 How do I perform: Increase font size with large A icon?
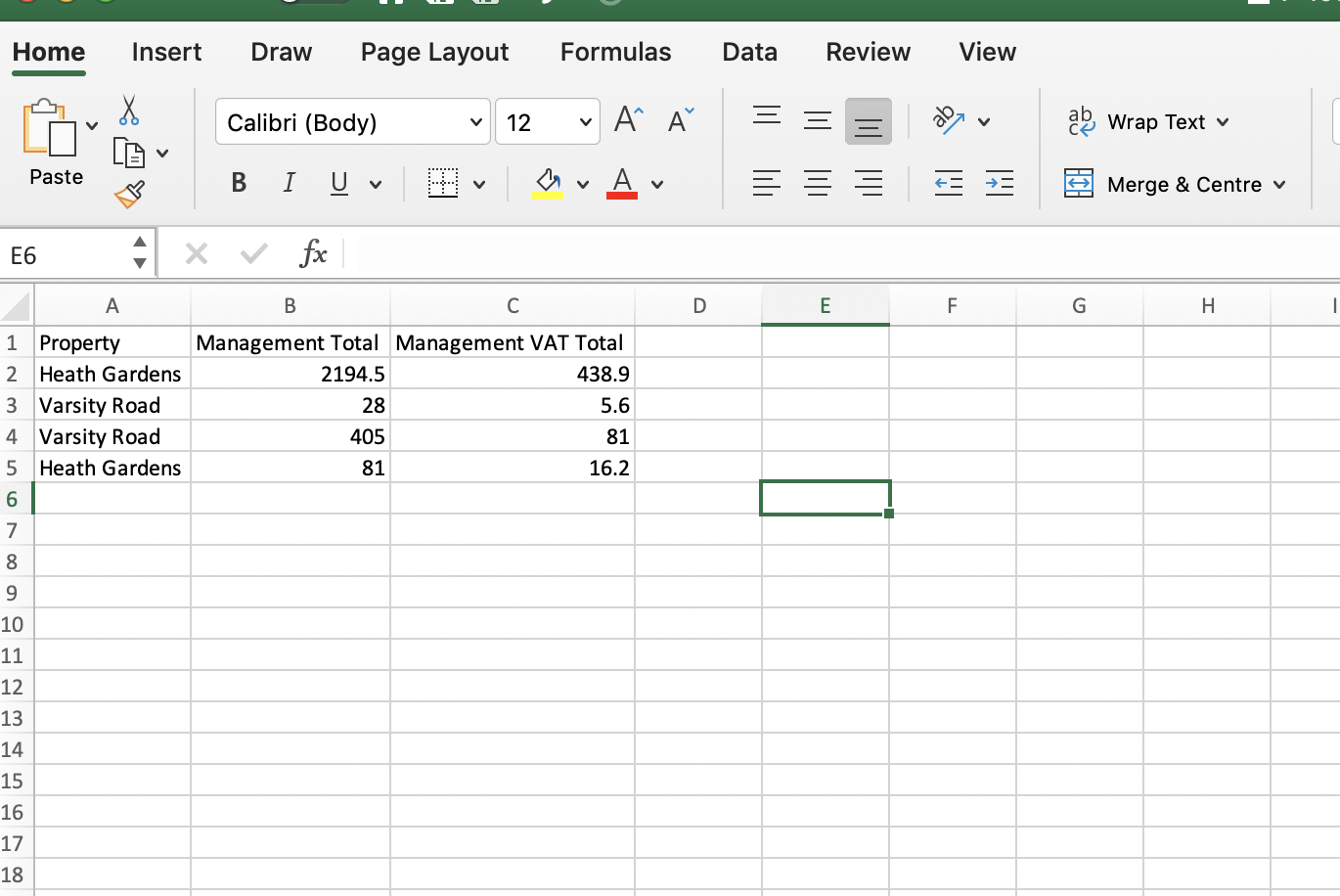(x=629, y=121)
